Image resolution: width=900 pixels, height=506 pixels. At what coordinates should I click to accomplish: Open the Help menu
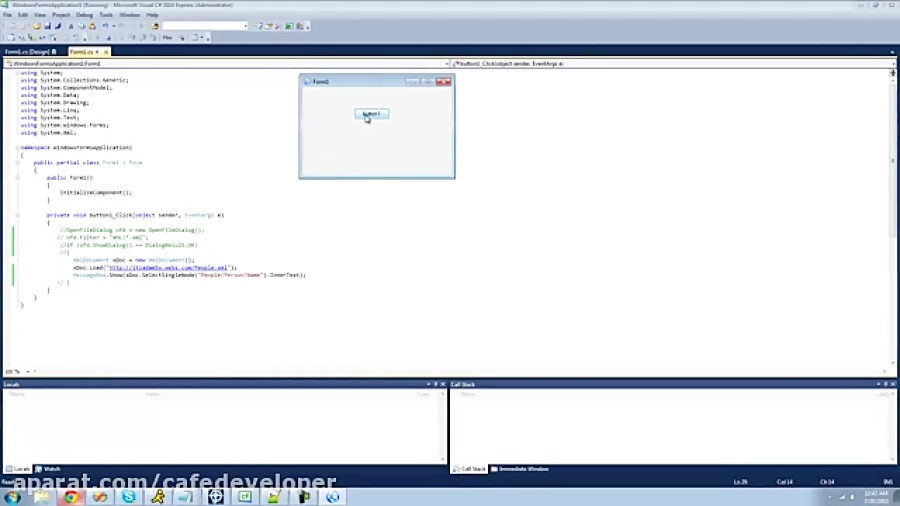coord(152,15)
